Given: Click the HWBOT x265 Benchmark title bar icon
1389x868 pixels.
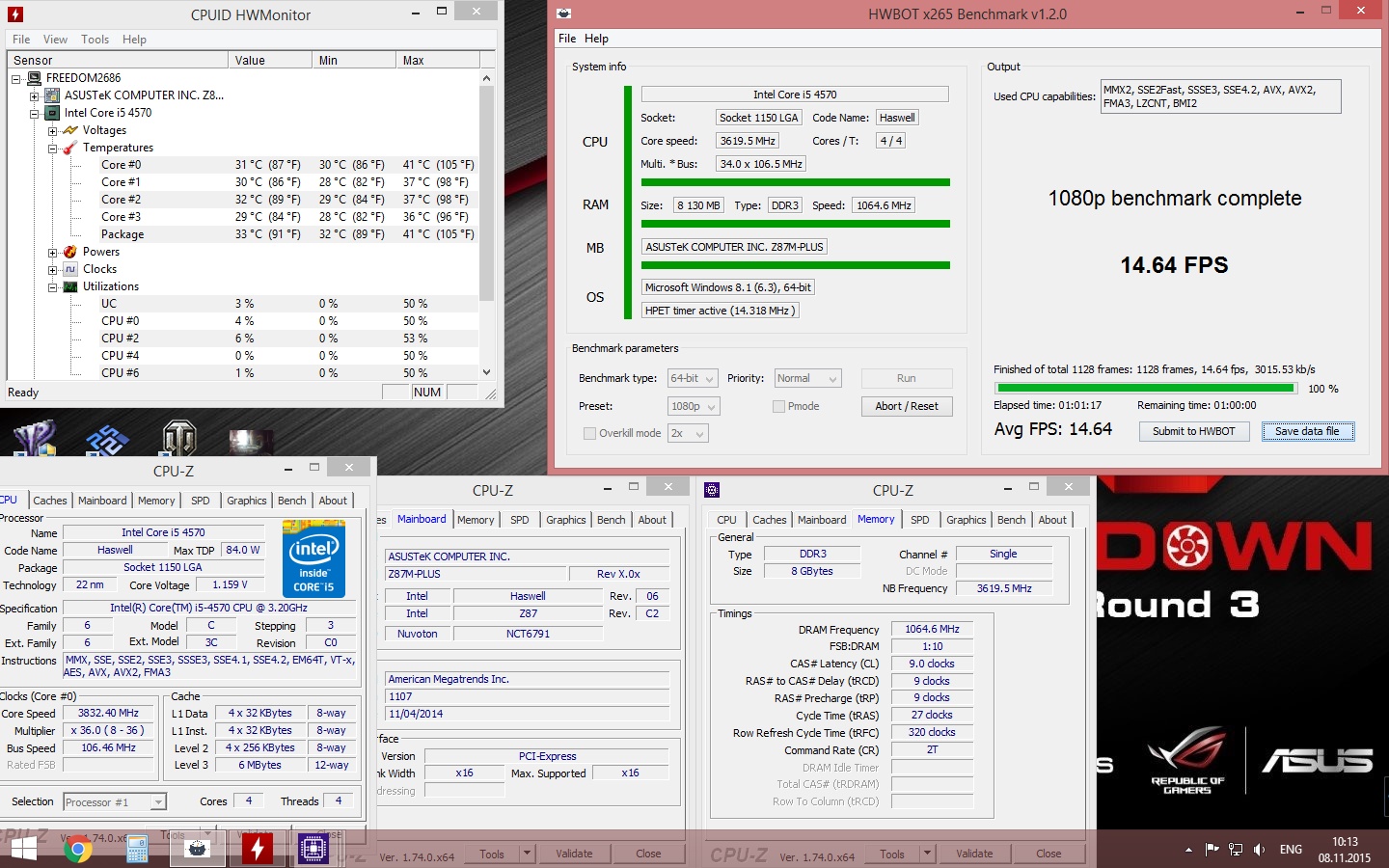Looking at the screenshot, I should [x=564, y=14].
